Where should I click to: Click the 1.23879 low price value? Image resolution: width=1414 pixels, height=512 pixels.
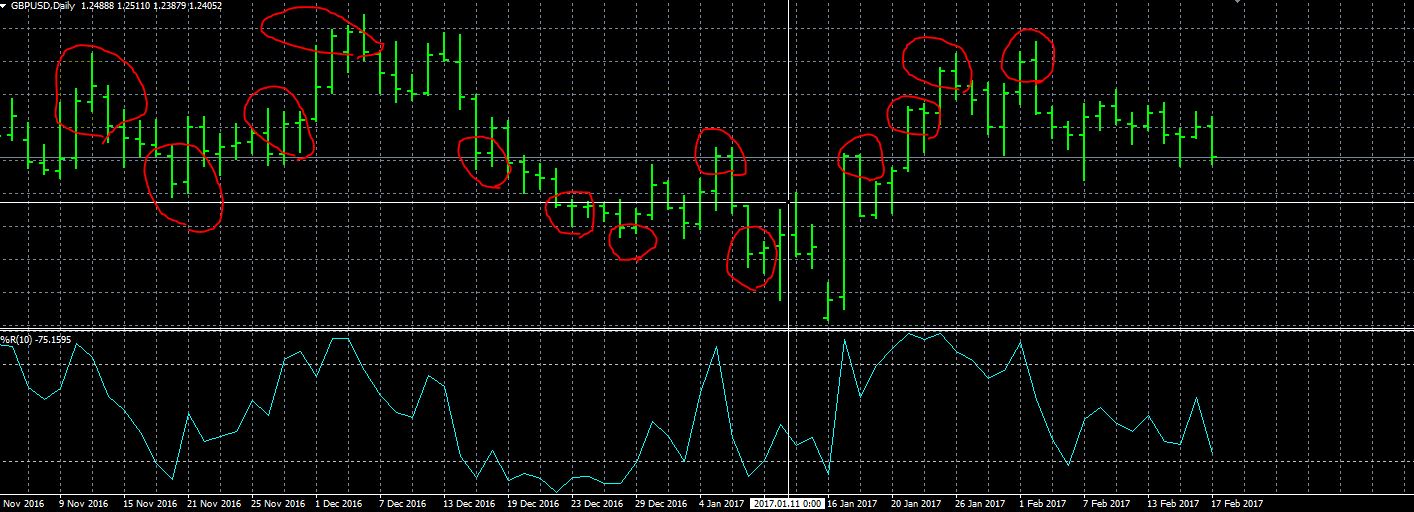pos(169,6)
